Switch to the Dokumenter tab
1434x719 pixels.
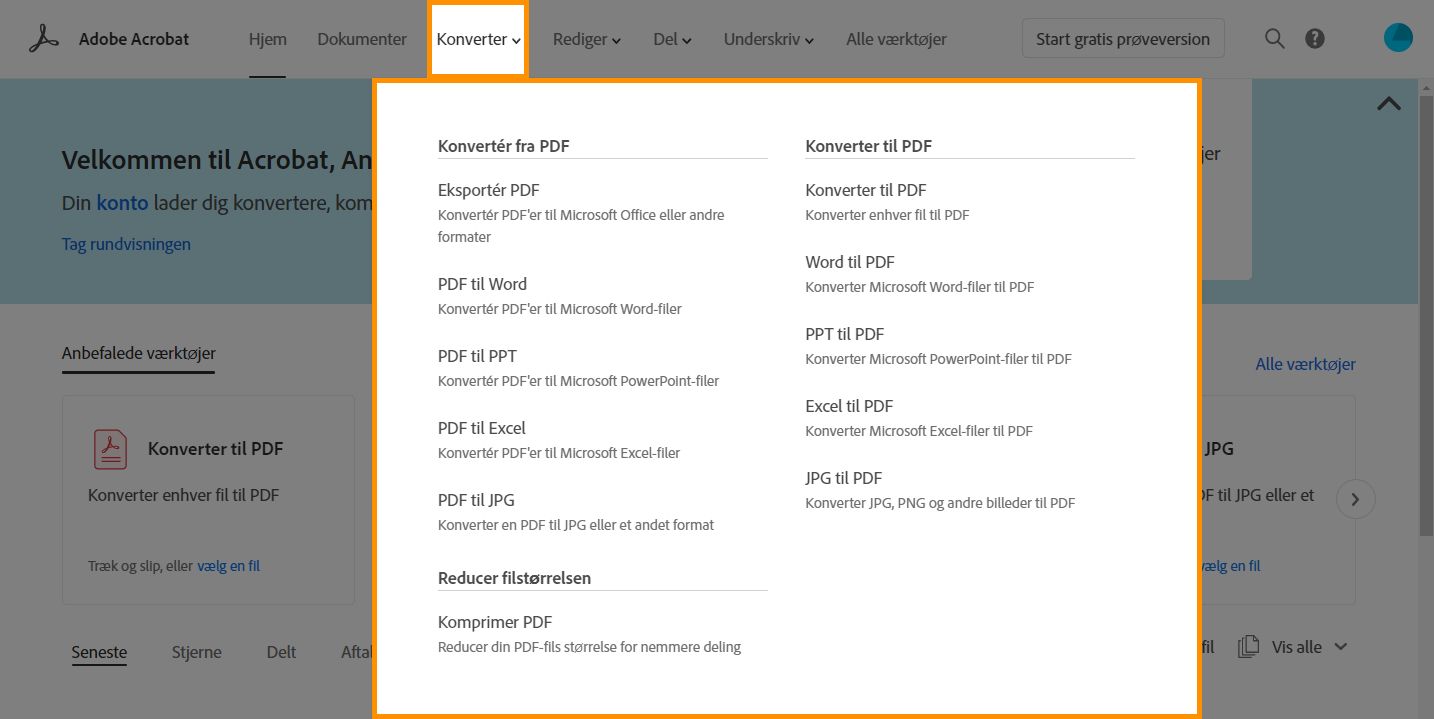click(x=362, y=40)
